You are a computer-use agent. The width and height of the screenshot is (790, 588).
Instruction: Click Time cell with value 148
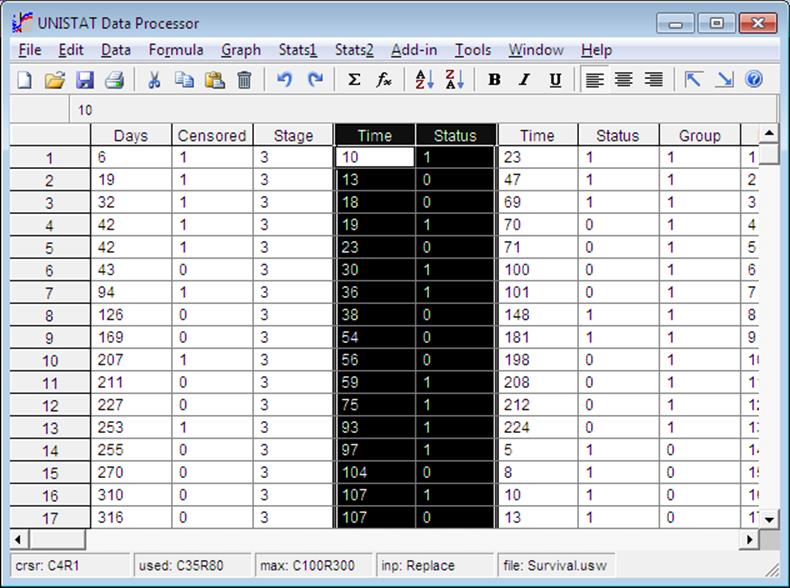pos(538,315)
